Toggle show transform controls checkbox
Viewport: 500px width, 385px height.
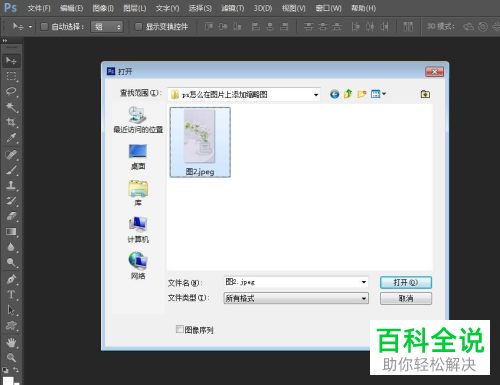(x=138, y=27)
